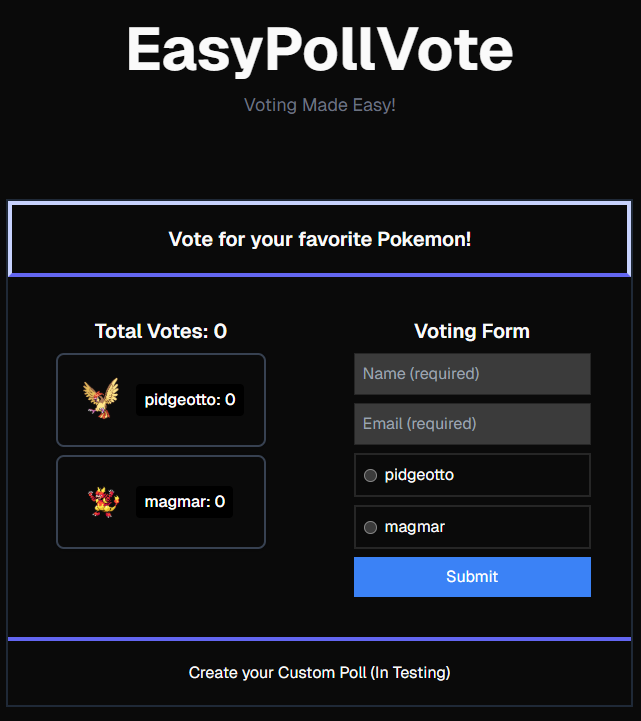Image resolution: width=641 pixels, height=721 pixels.
Task: Select the pidgeotto radio button
Action: 371,476
